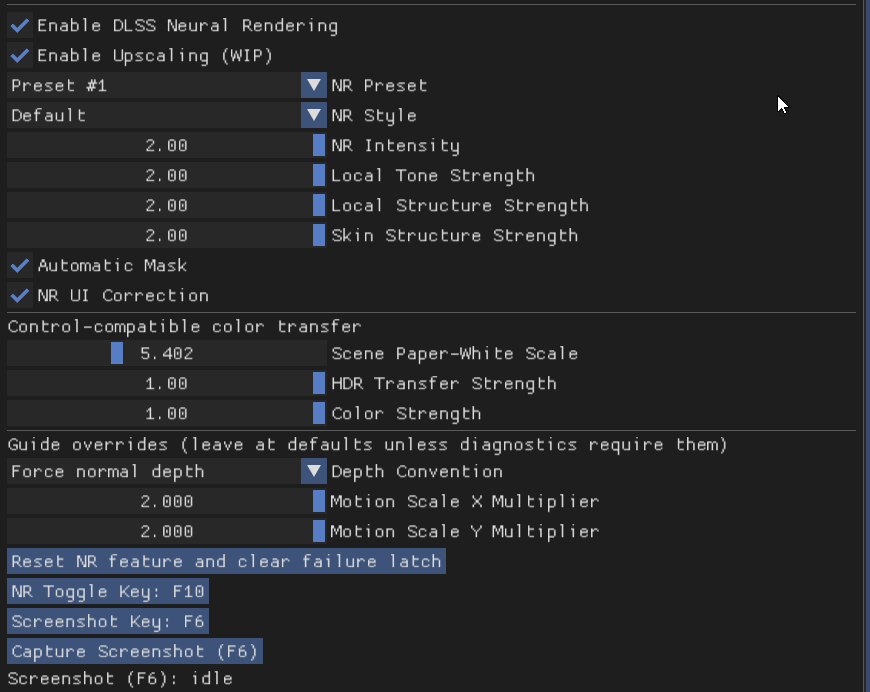Open NR Style dropdown showing Default
The image size is (870, 692).
(166, 115)
